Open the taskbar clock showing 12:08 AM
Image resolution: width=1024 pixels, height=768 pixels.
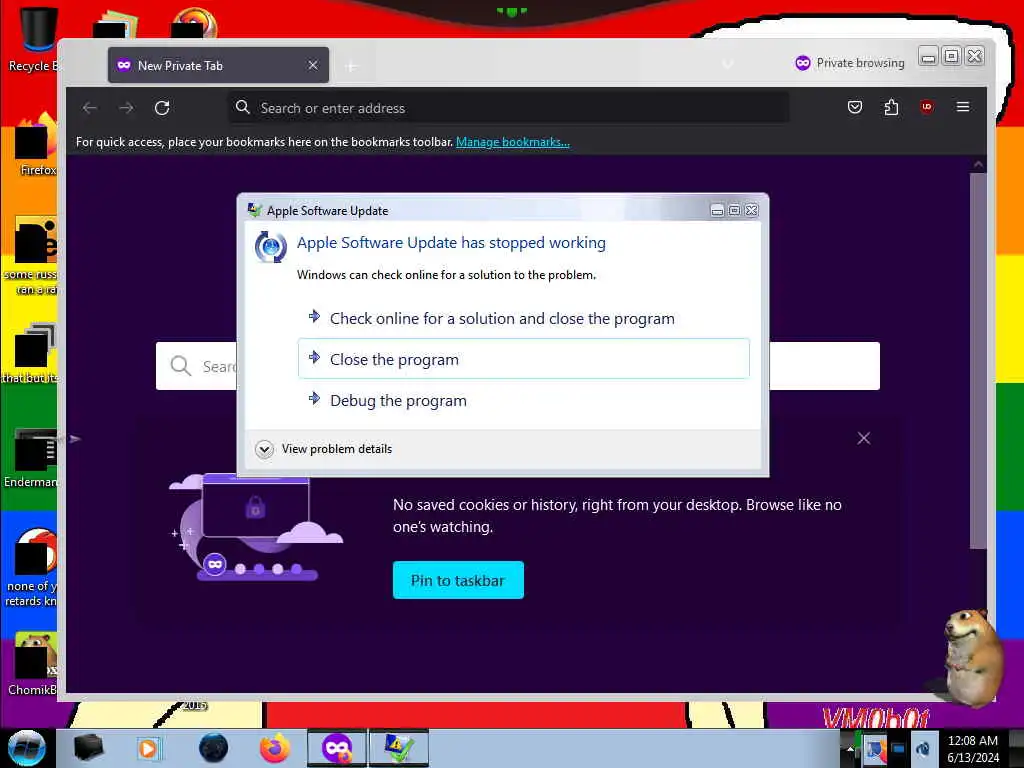[x=973, y=748]
